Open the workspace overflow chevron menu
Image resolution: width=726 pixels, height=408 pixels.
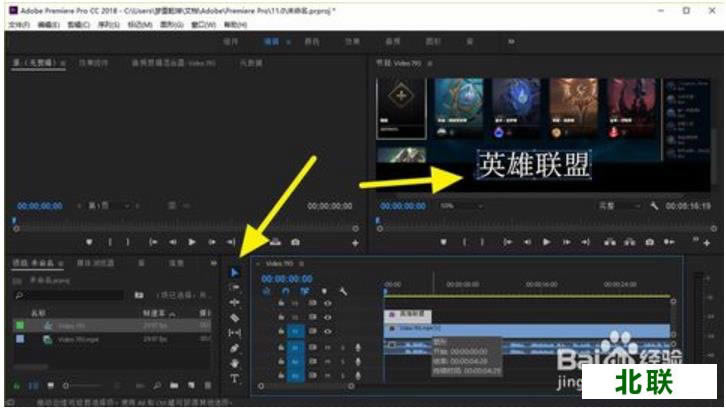coord(512,42)
